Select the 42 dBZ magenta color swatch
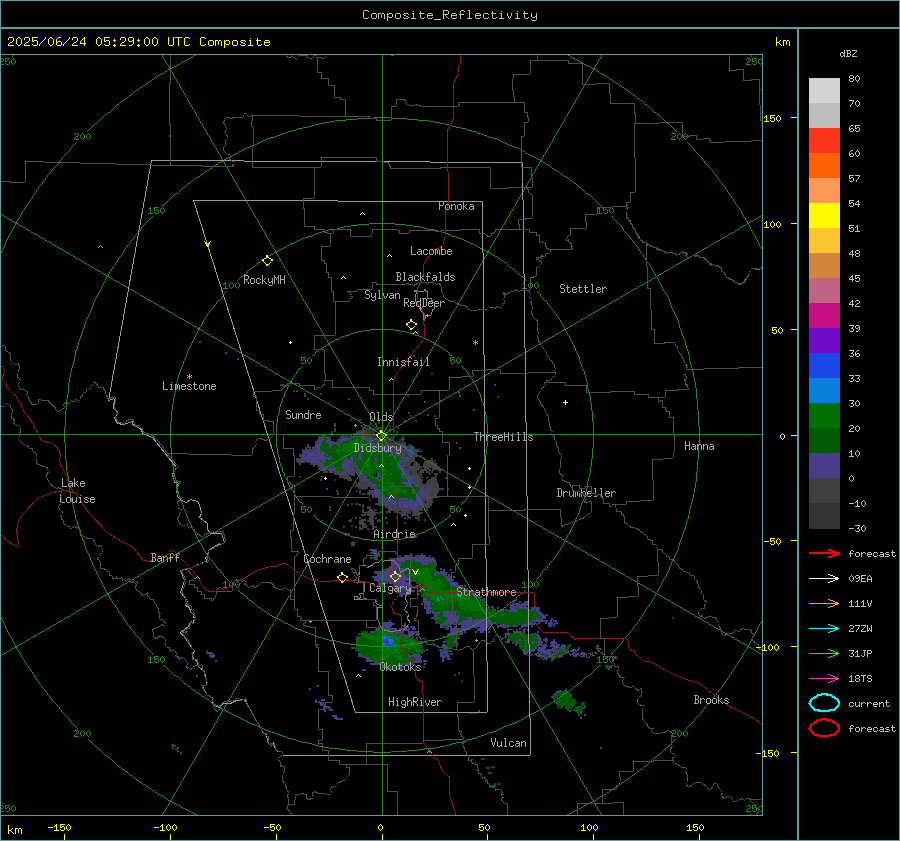 click(x=824, y=315)
